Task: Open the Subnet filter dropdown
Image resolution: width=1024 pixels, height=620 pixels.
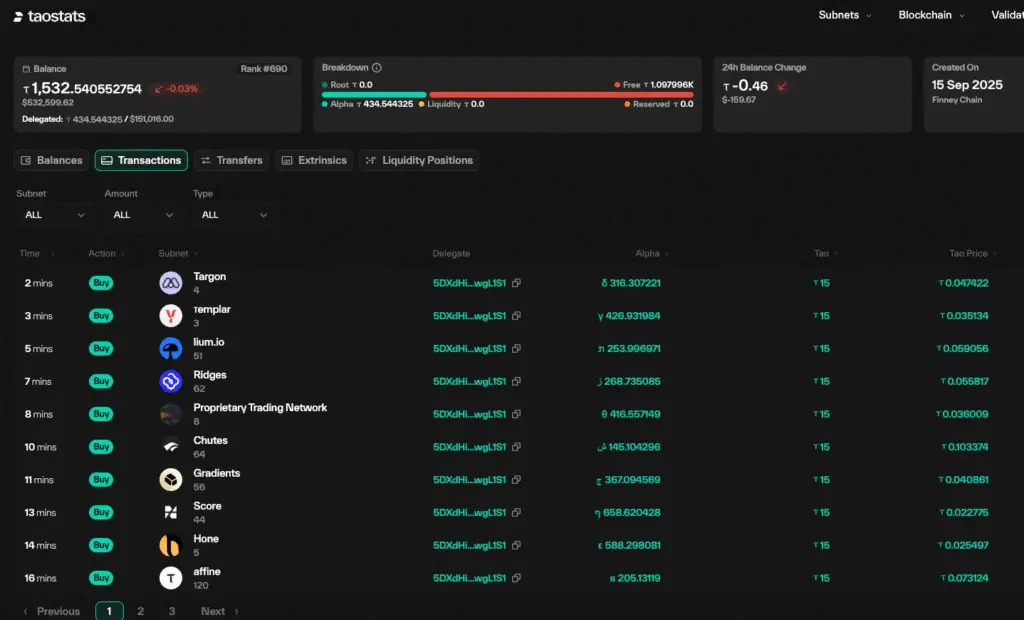Action: [52, 215]
